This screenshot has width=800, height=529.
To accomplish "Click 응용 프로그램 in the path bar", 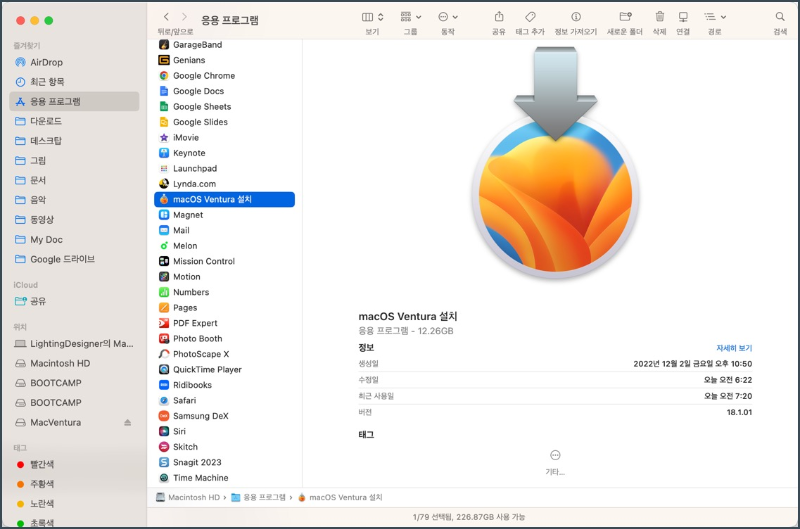I will coord(259,497).
